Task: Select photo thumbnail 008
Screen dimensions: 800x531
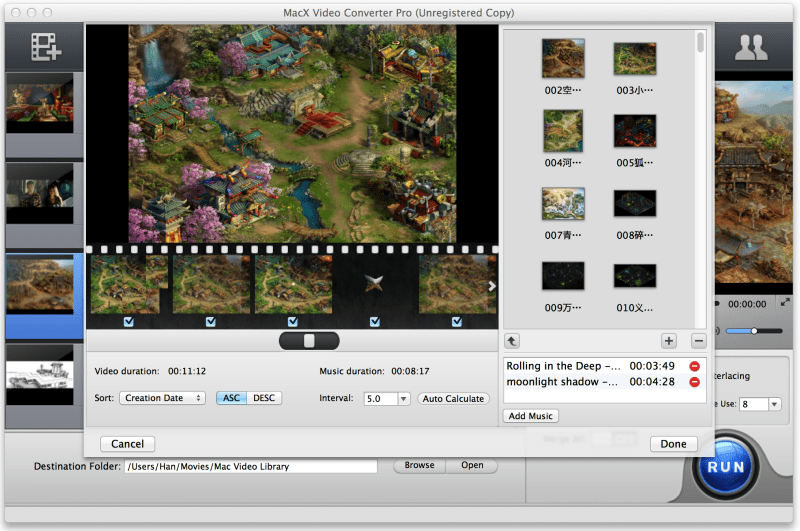Action: [x=635, y=204]
